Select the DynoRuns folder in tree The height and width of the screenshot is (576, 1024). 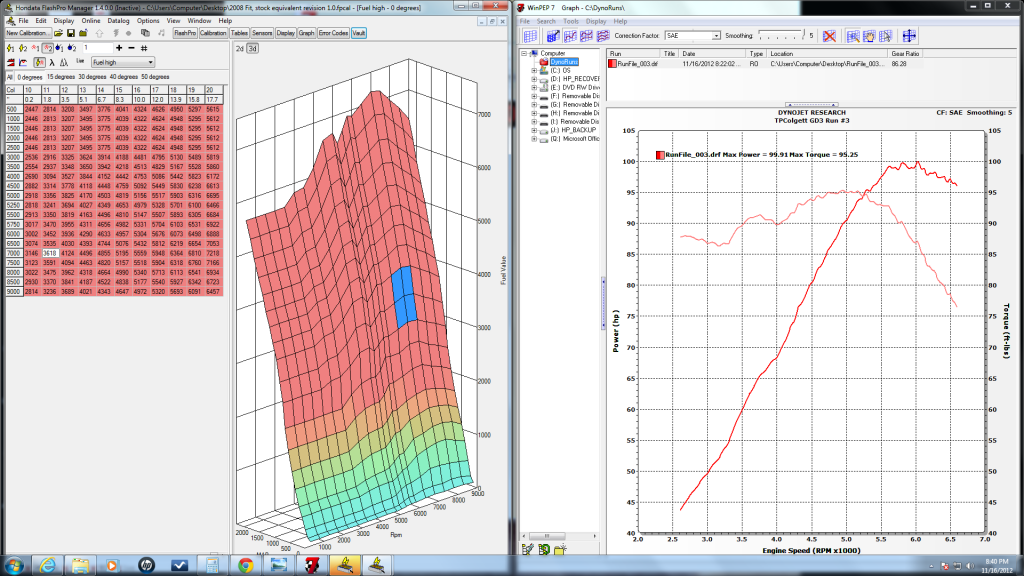pos(564,62)
